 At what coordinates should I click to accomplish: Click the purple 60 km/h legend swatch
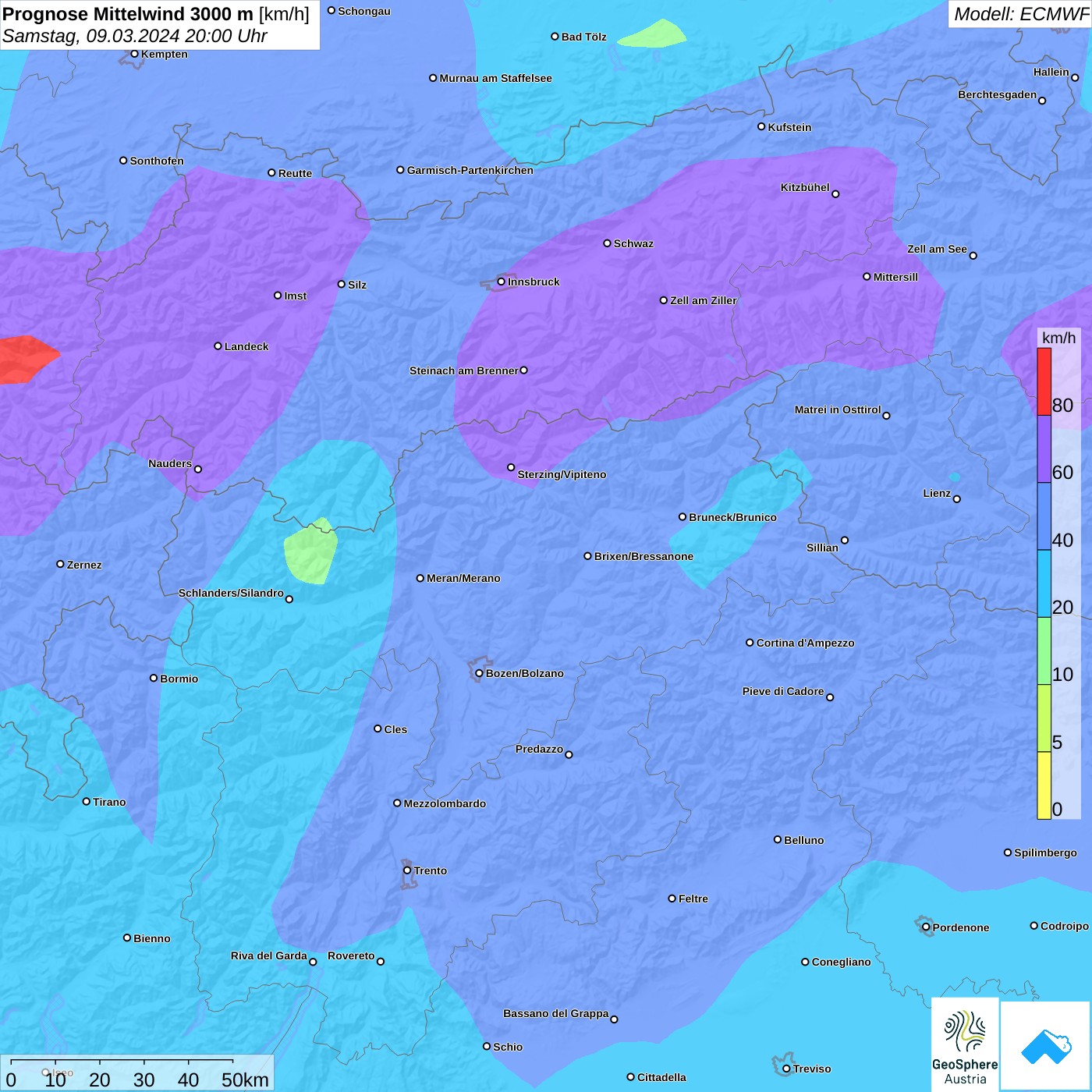1044,449
